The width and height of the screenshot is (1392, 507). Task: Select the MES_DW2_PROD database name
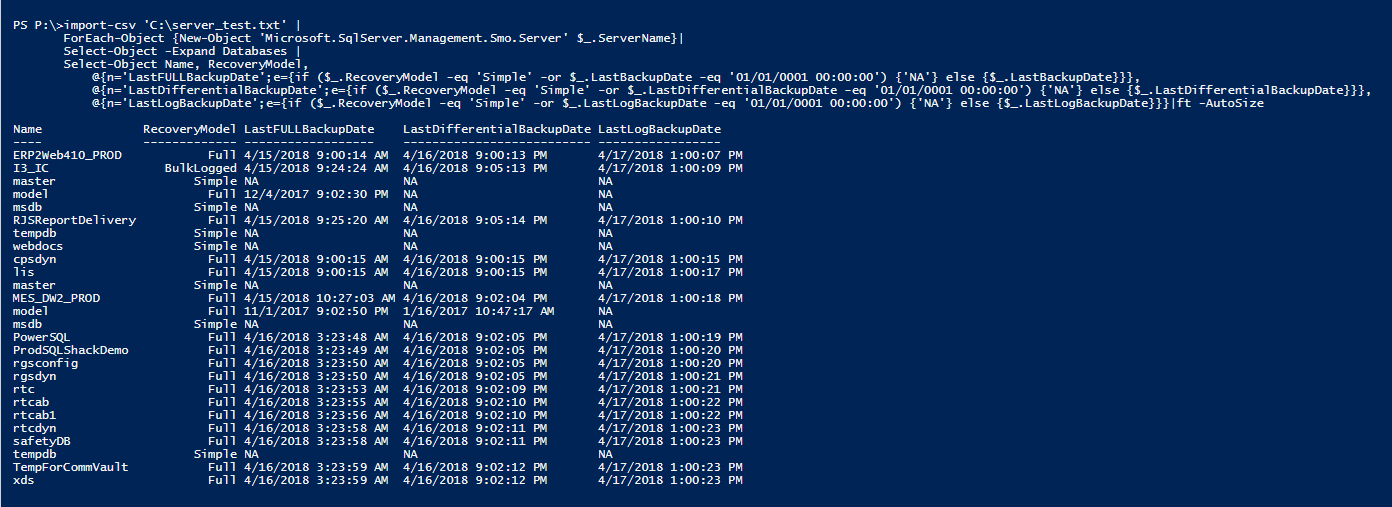pyautogui.click(x=56, y=298)
